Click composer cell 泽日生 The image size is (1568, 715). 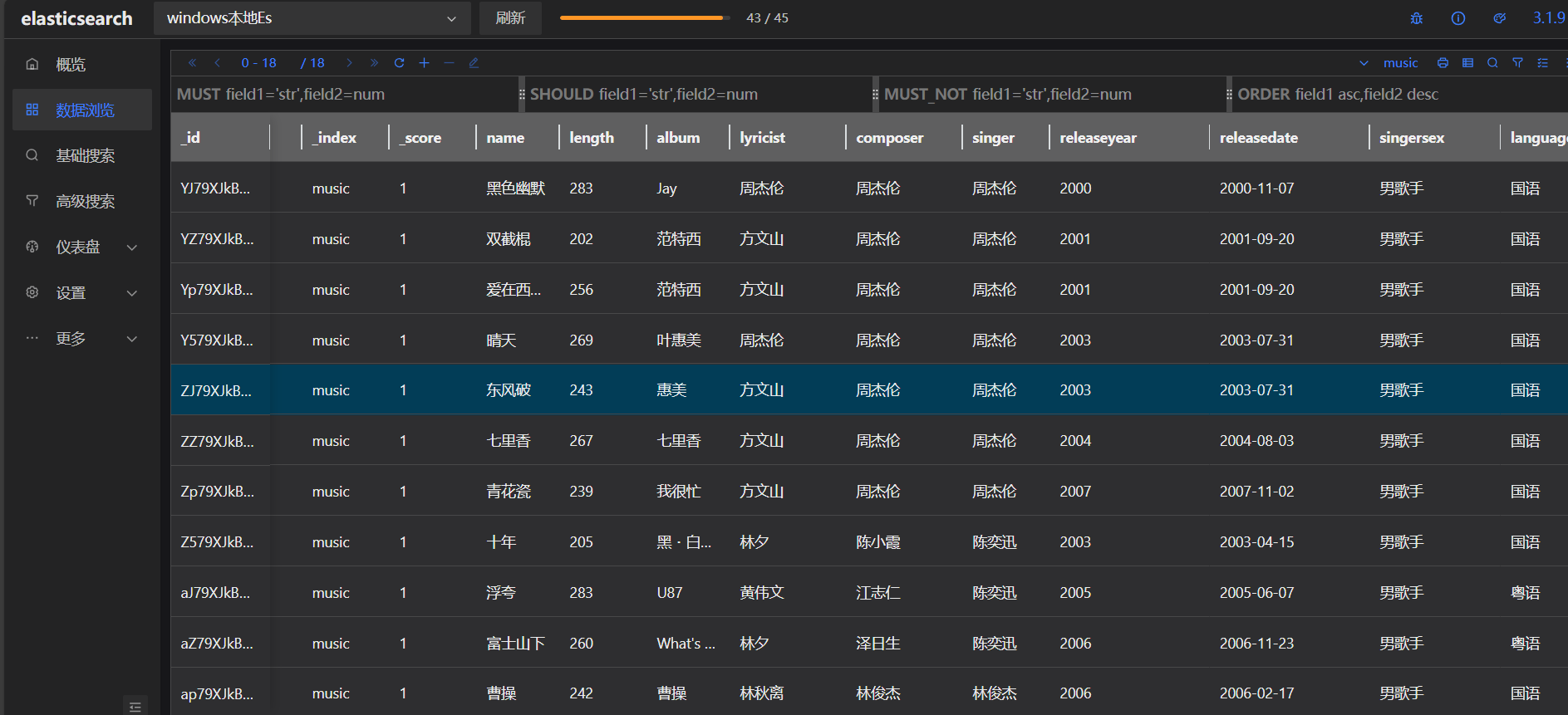tap(878, 644)
